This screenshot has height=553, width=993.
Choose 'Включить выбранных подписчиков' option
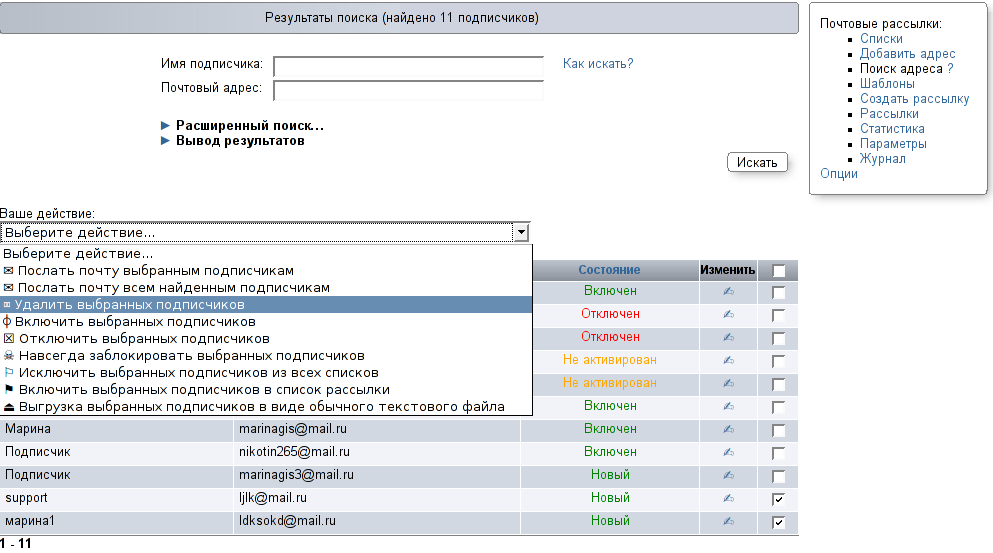266,322
